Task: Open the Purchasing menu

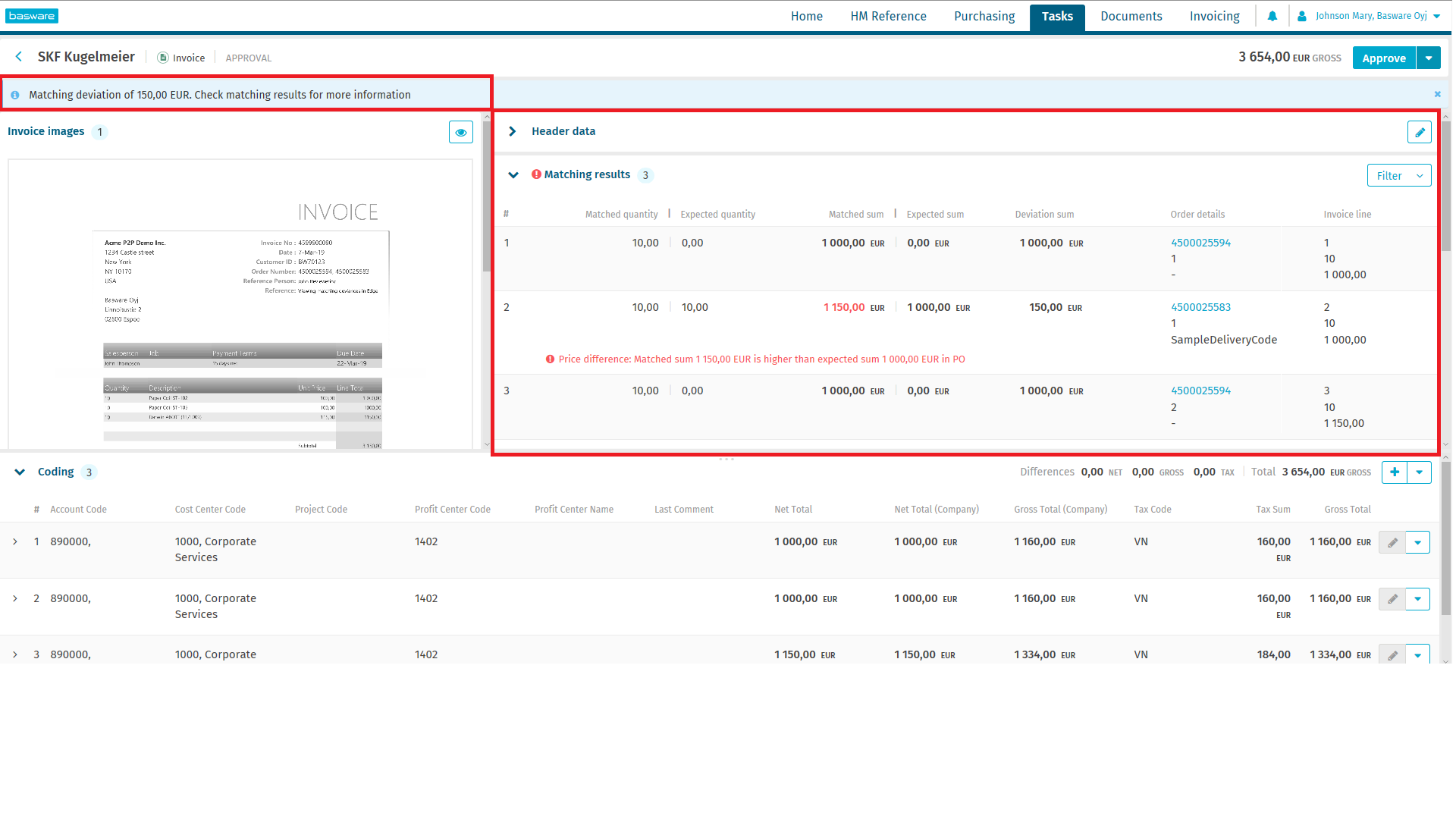Action: [984, 17]
